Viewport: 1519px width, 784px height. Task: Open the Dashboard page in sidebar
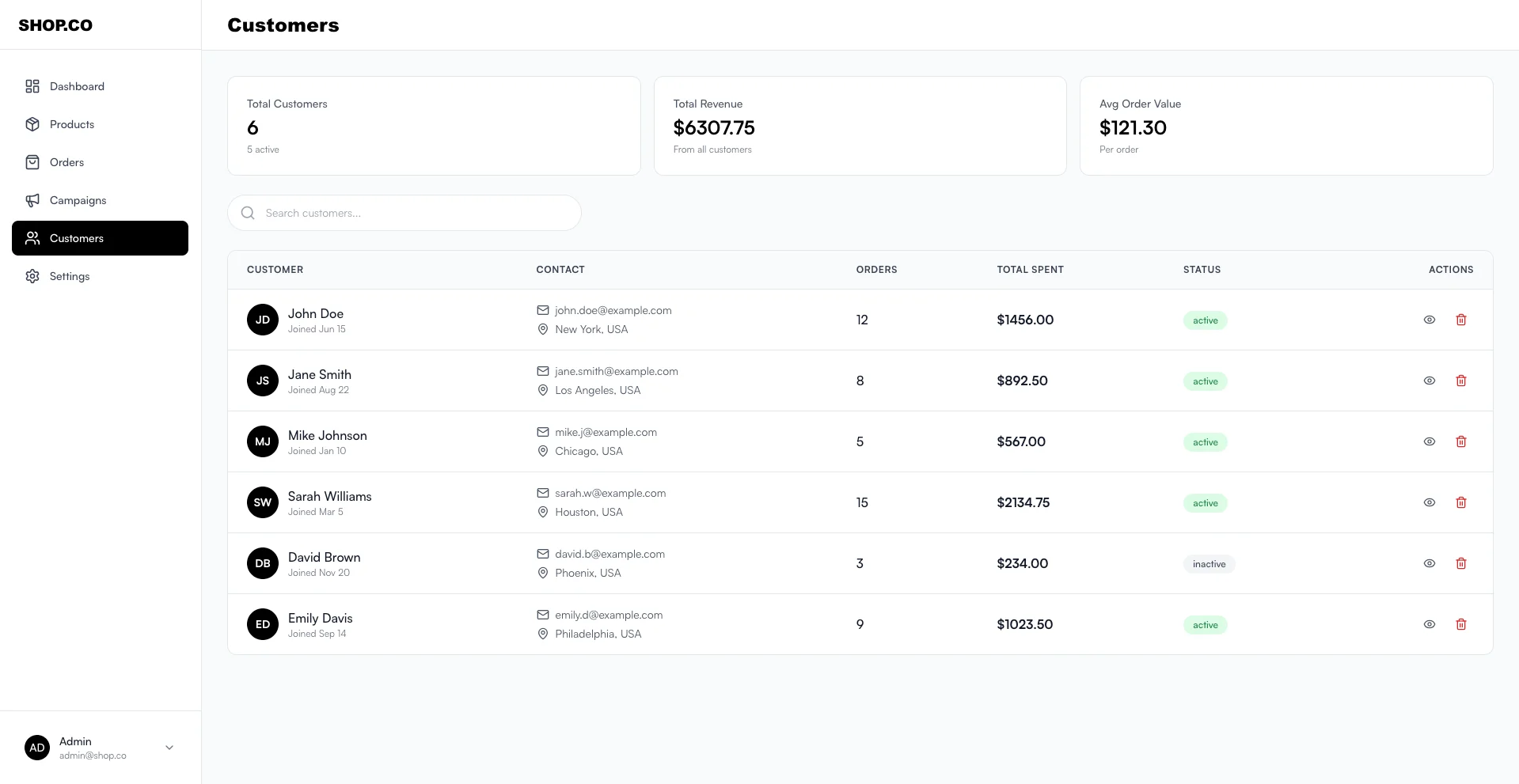coord(77,86)
